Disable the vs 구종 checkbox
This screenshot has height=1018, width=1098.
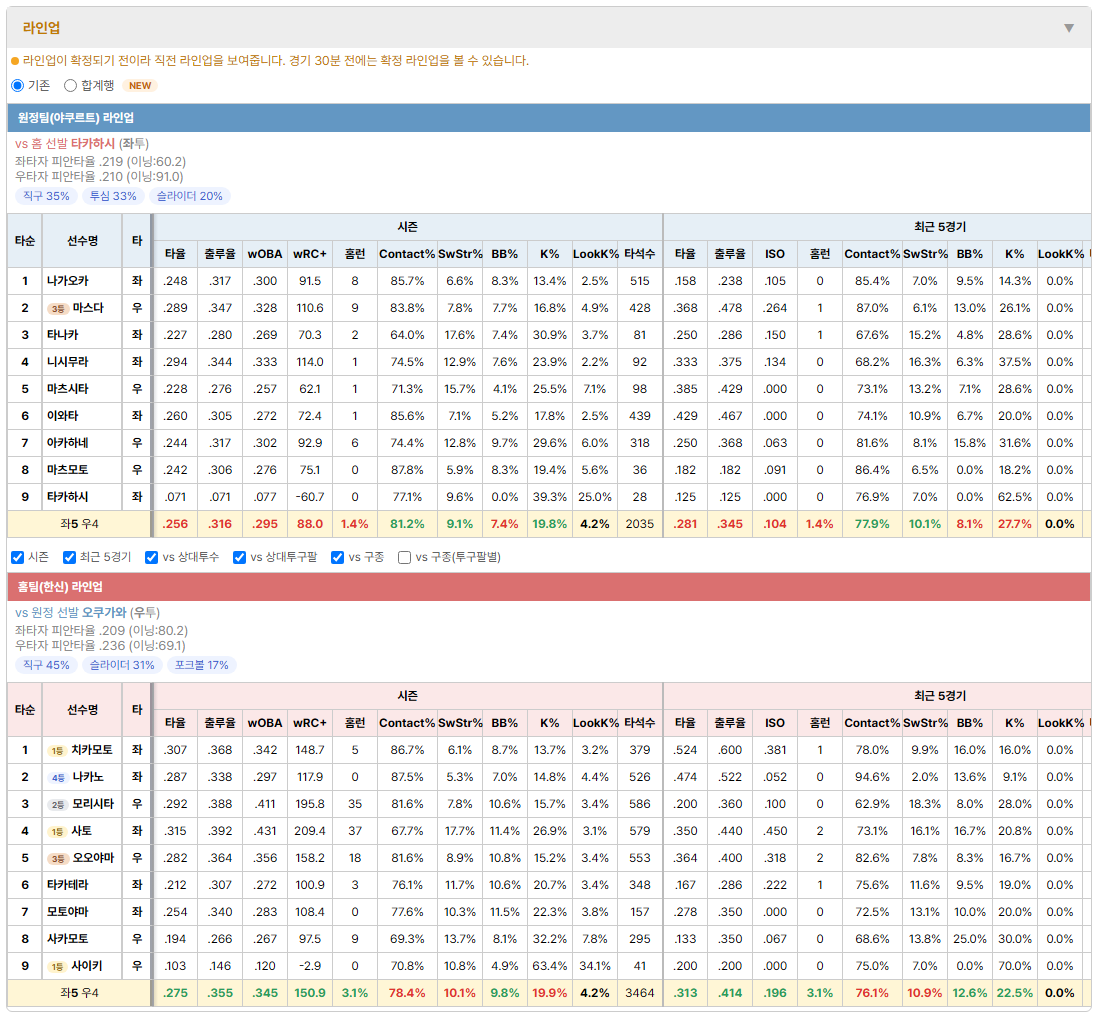pos(338,557)
